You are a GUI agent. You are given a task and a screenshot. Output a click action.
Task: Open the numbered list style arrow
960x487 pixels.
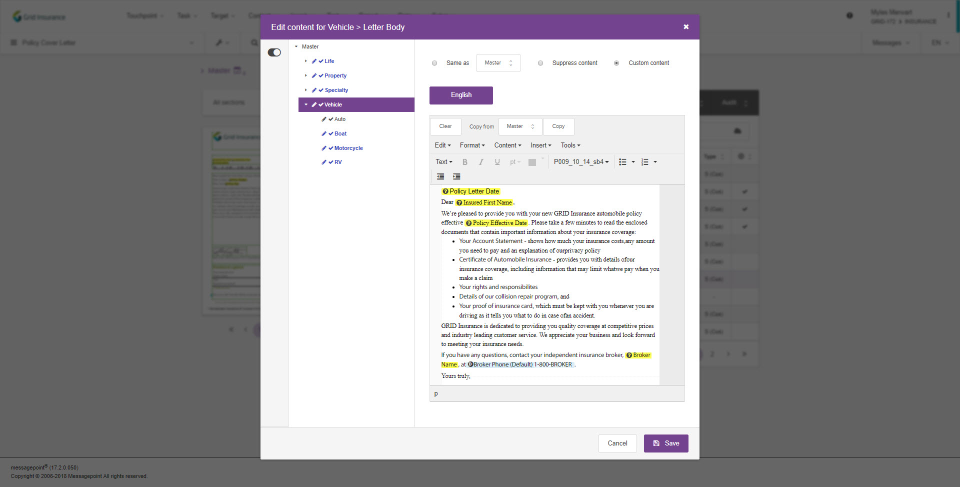pyautogui.click(x=655, y=162)
